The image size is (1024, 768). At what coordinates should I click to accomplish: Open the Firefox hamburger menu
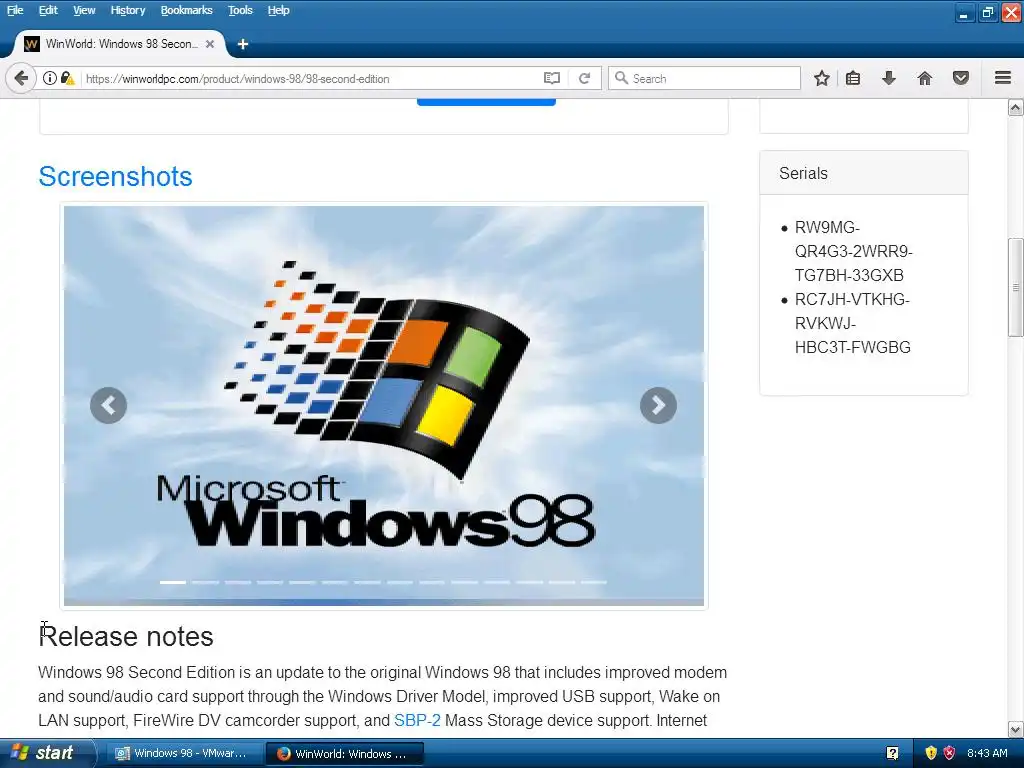pyautogui.click(x=1003, y=78)
